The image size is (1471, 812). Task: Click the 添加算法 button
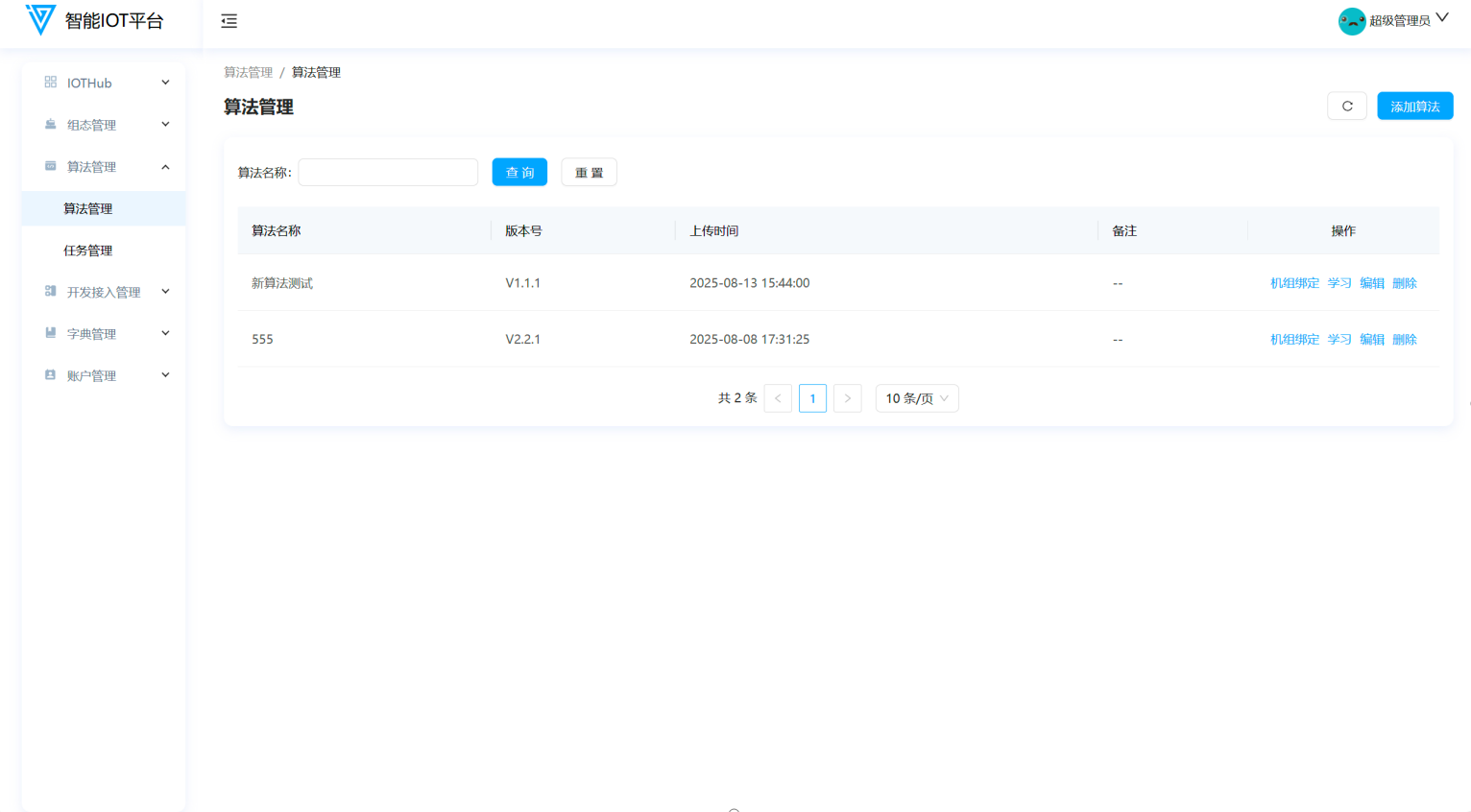pos(1414,107)
